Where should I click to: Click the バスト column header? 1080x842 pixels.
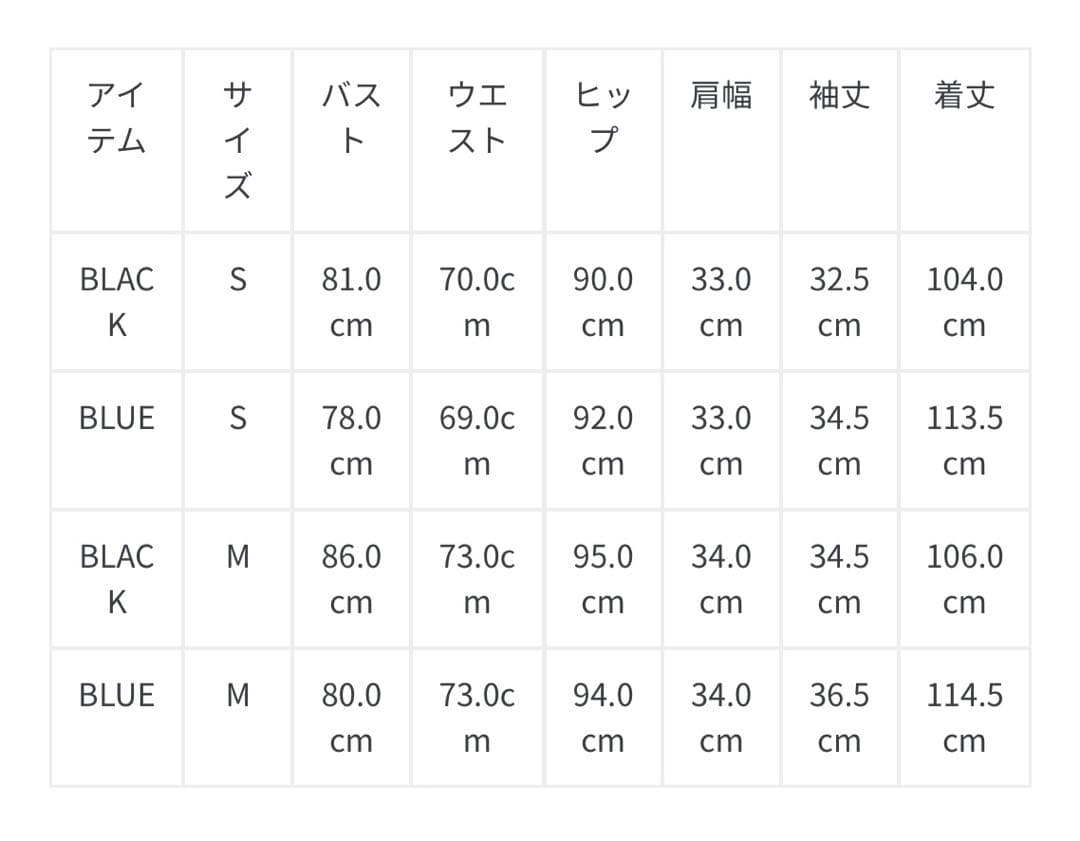[351, 118]
